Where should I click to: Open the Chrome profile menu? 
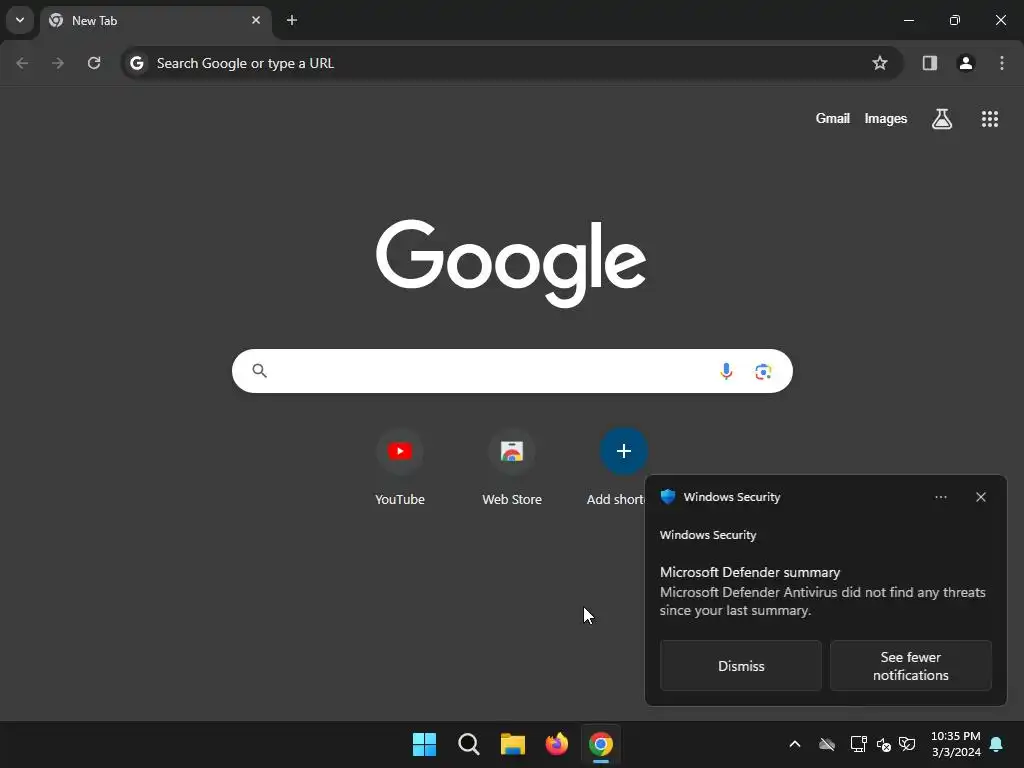966,63
